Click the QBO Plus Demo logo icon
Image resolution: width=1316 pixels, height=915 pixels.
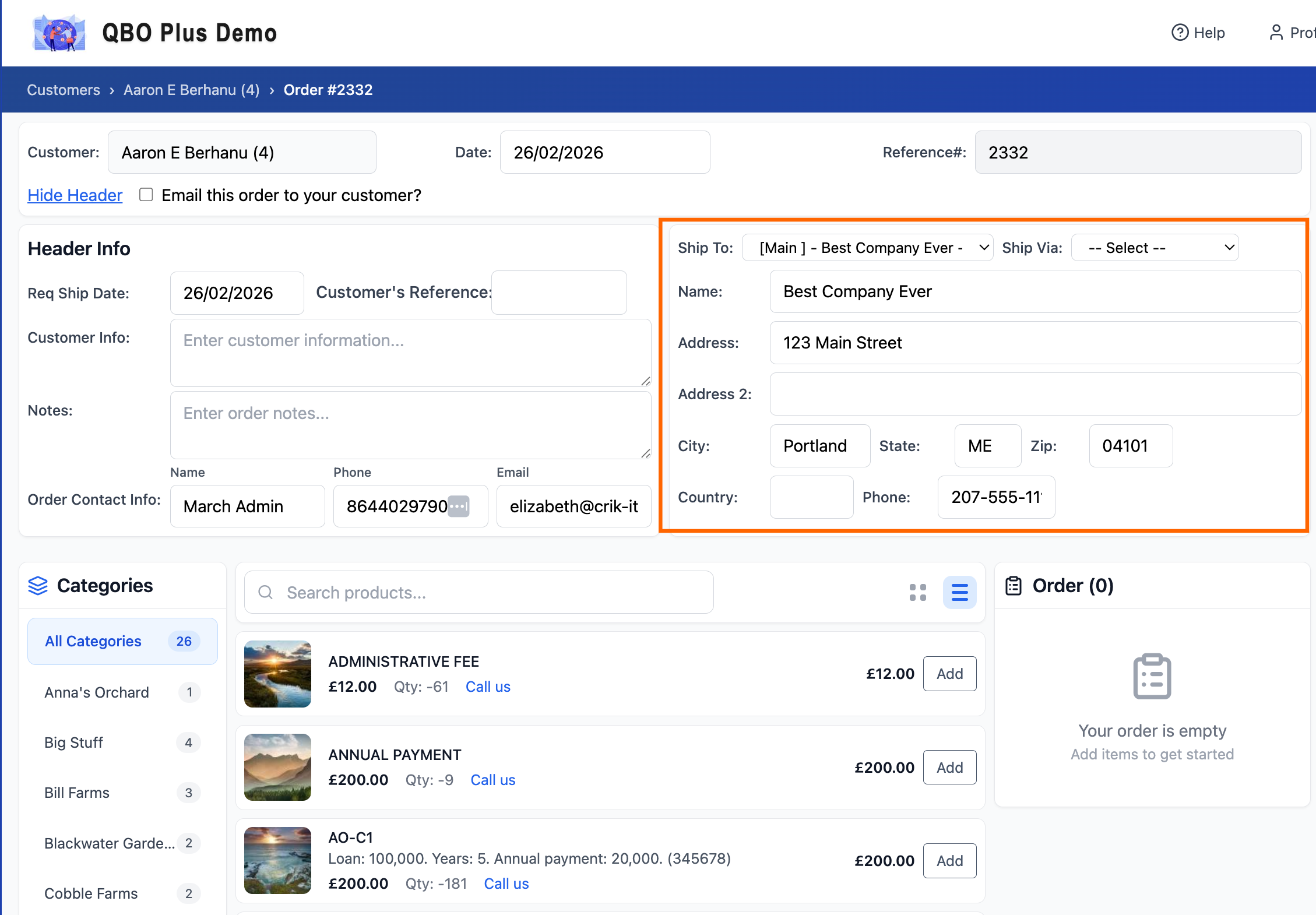(x=59, y=33)
